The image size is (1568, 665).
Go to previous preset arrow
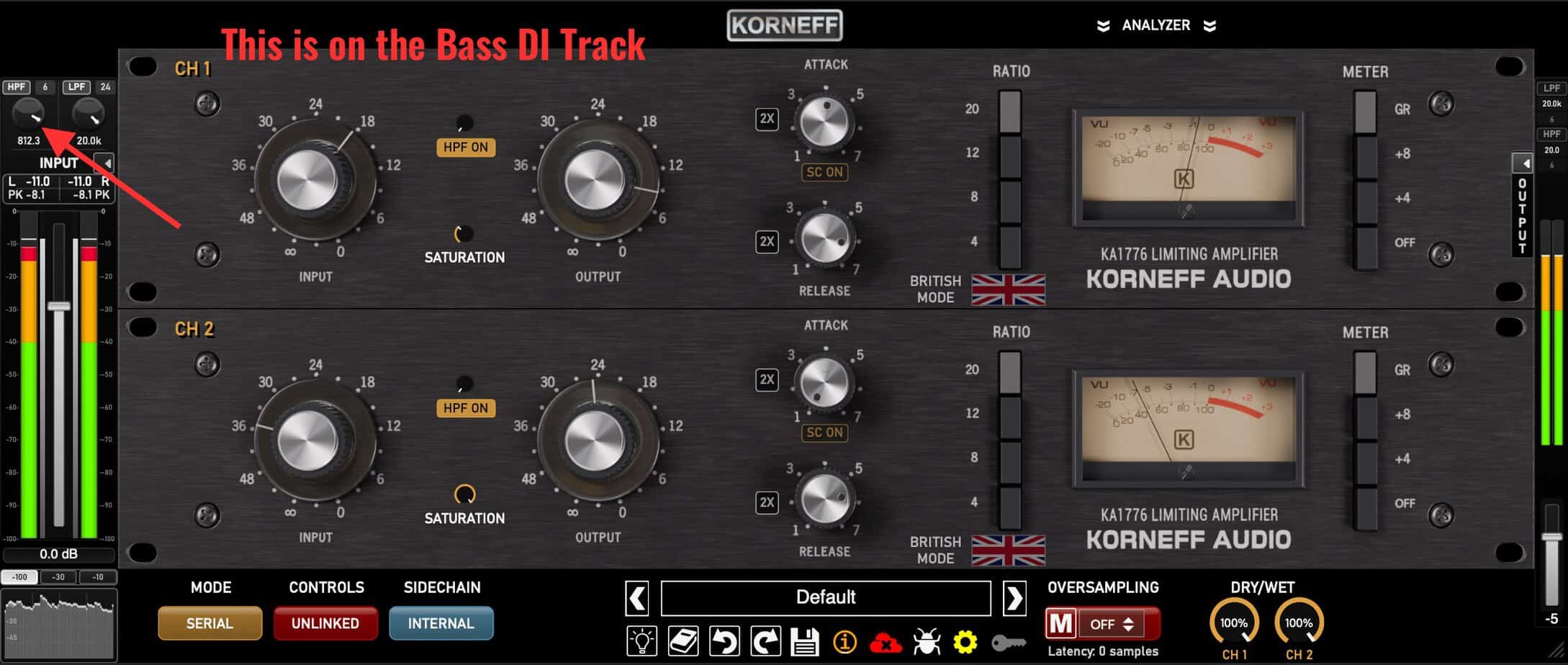[637, 597]
